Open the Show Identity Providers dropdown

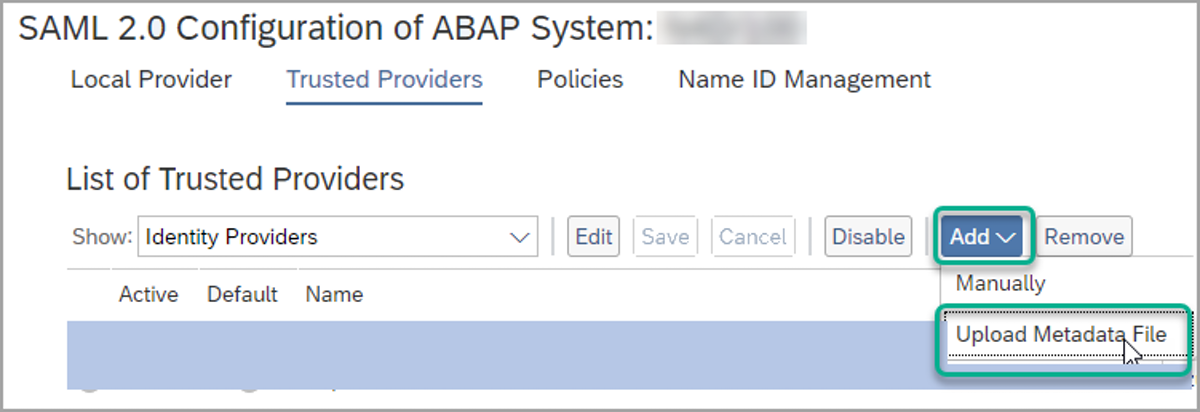point(338,237)
